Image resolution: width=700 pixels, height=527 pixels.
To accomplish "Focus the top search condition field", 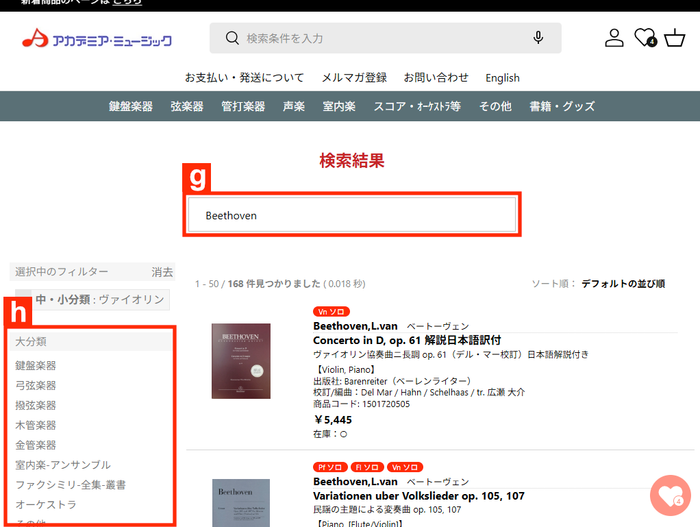I will pos(385,38).
